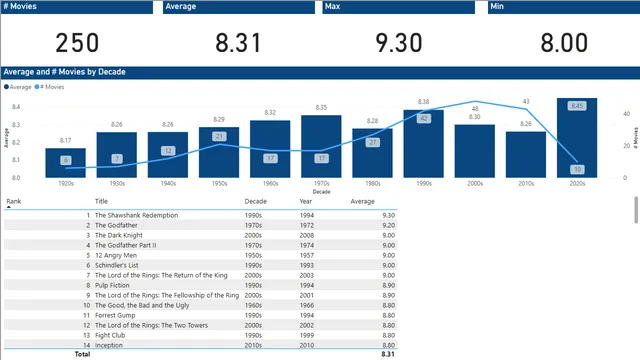
Task: Click the Year column header
Action: point(305,201)
